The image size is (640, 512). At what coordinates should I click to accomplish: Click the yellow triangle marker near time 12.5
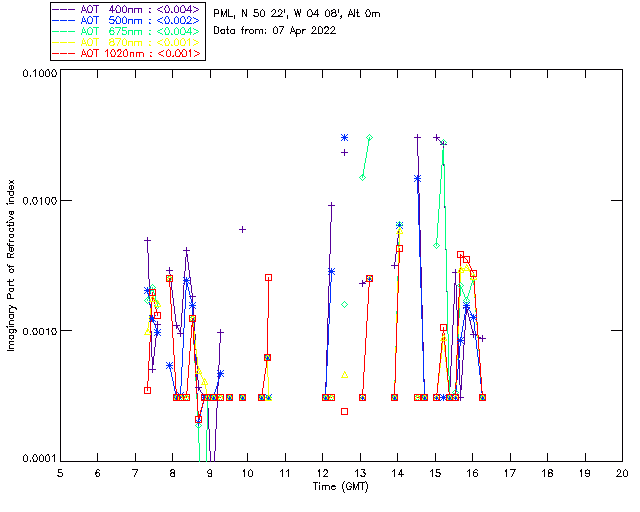tap(344, 374)
